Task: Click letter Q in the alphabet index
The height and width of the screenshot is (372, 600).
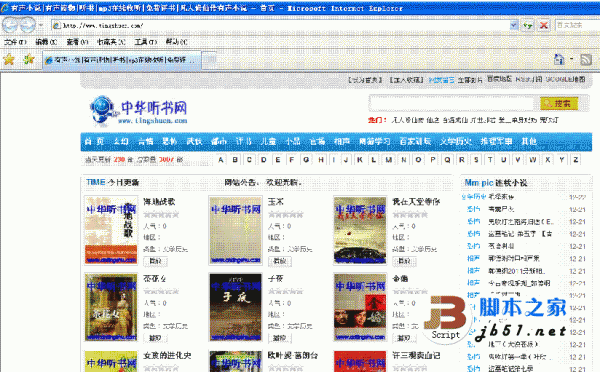Action: tap(447, 160)
